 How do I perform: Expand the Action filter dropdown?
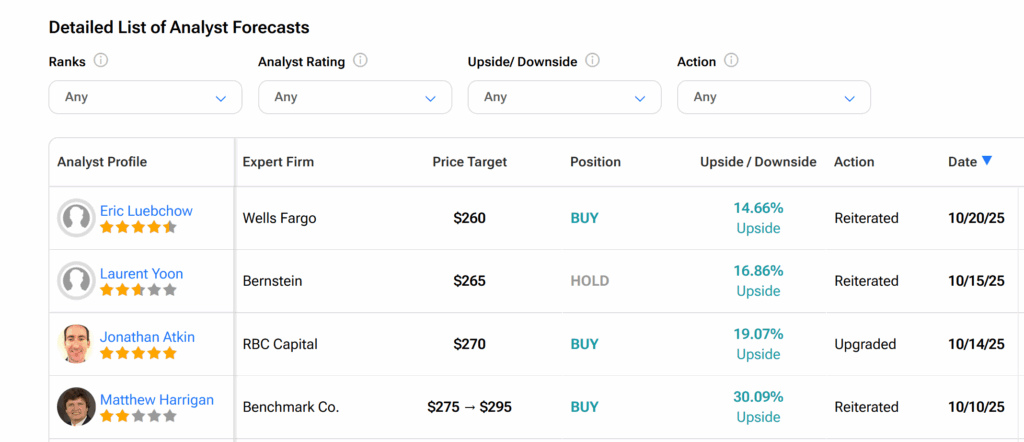tap(773, 97)
